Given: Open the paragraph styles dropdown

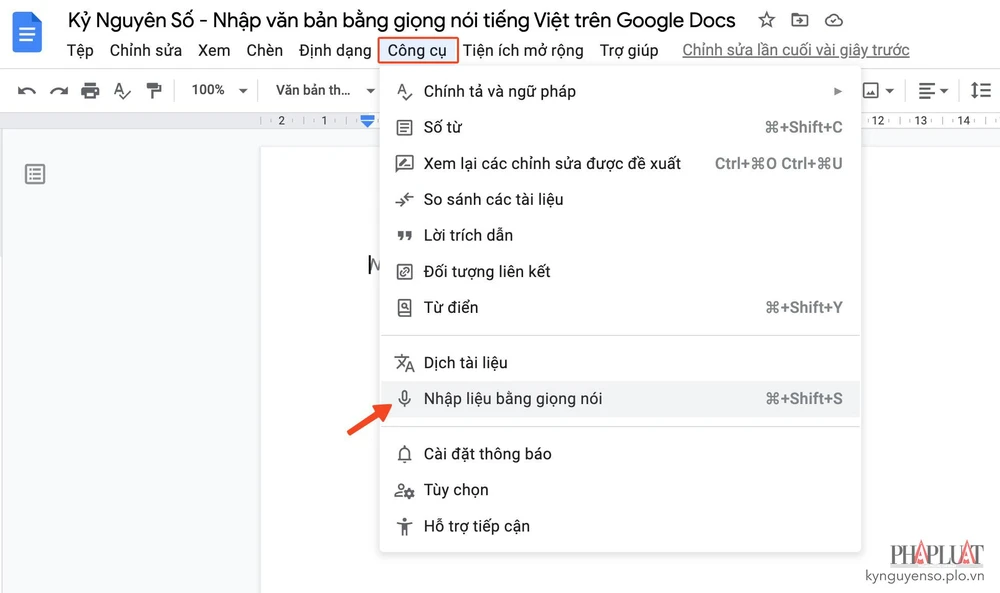Looking at the screenshot, I should [x=320, y=89].
